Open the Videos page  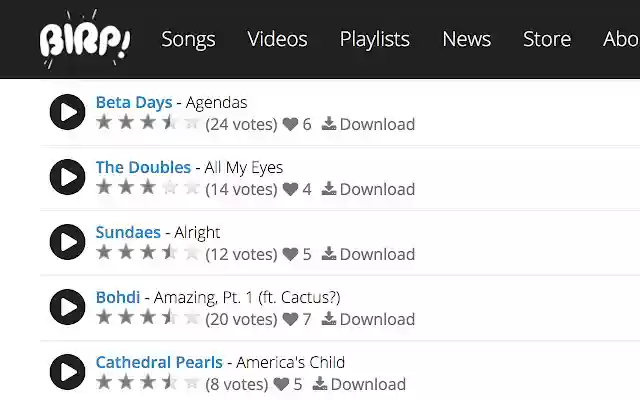277,39
